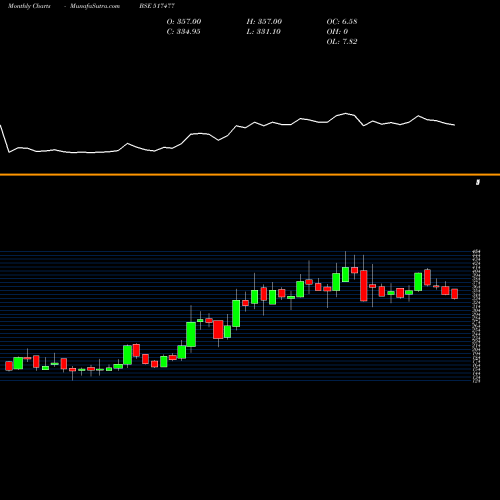This screenshot has height=500, width=500.
Task: Click the right end of the white line chart
Action: point(455,125)
